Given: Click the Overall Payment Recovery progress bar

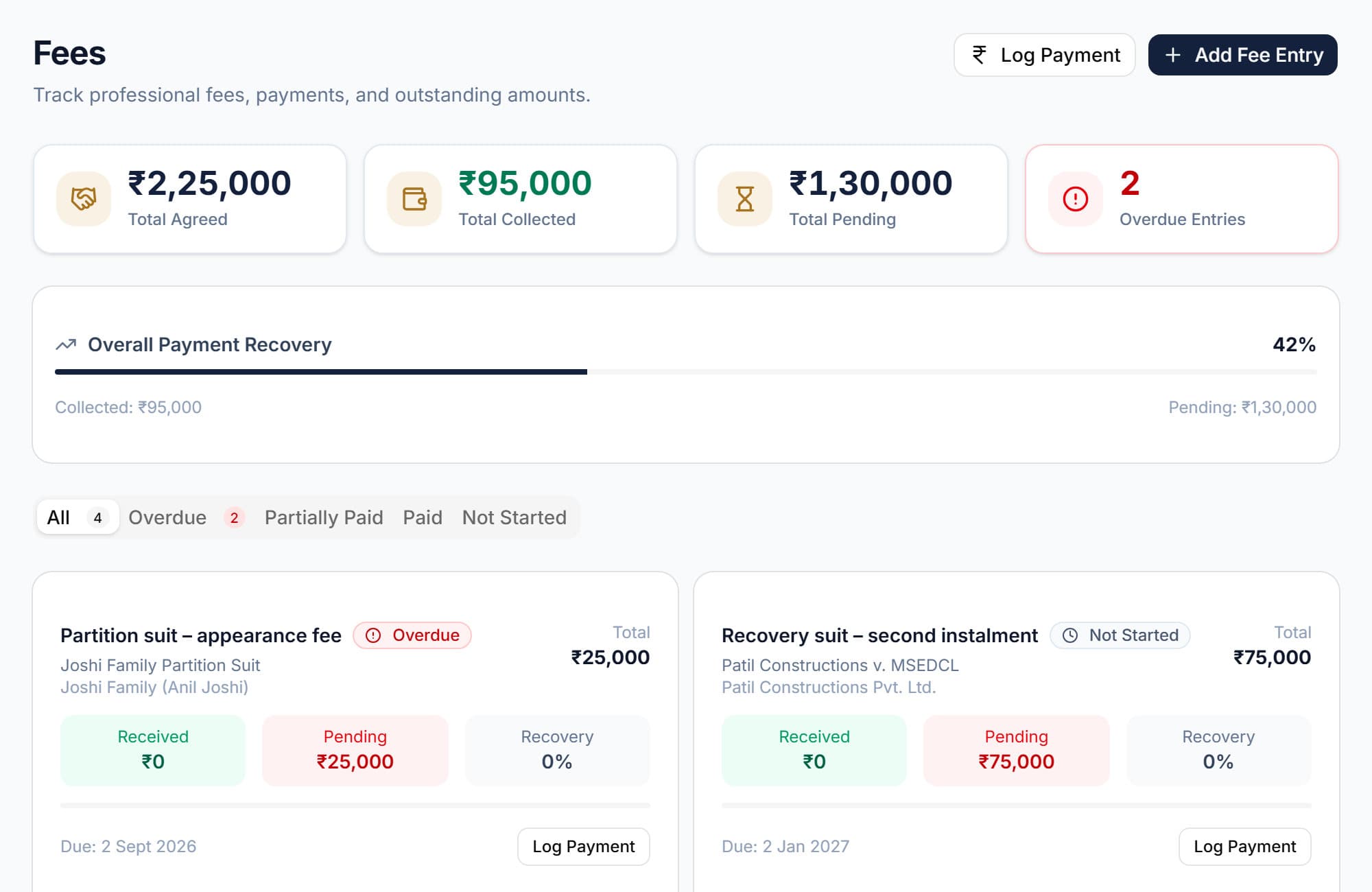Looking at the screenshot, I should point(686,372).
